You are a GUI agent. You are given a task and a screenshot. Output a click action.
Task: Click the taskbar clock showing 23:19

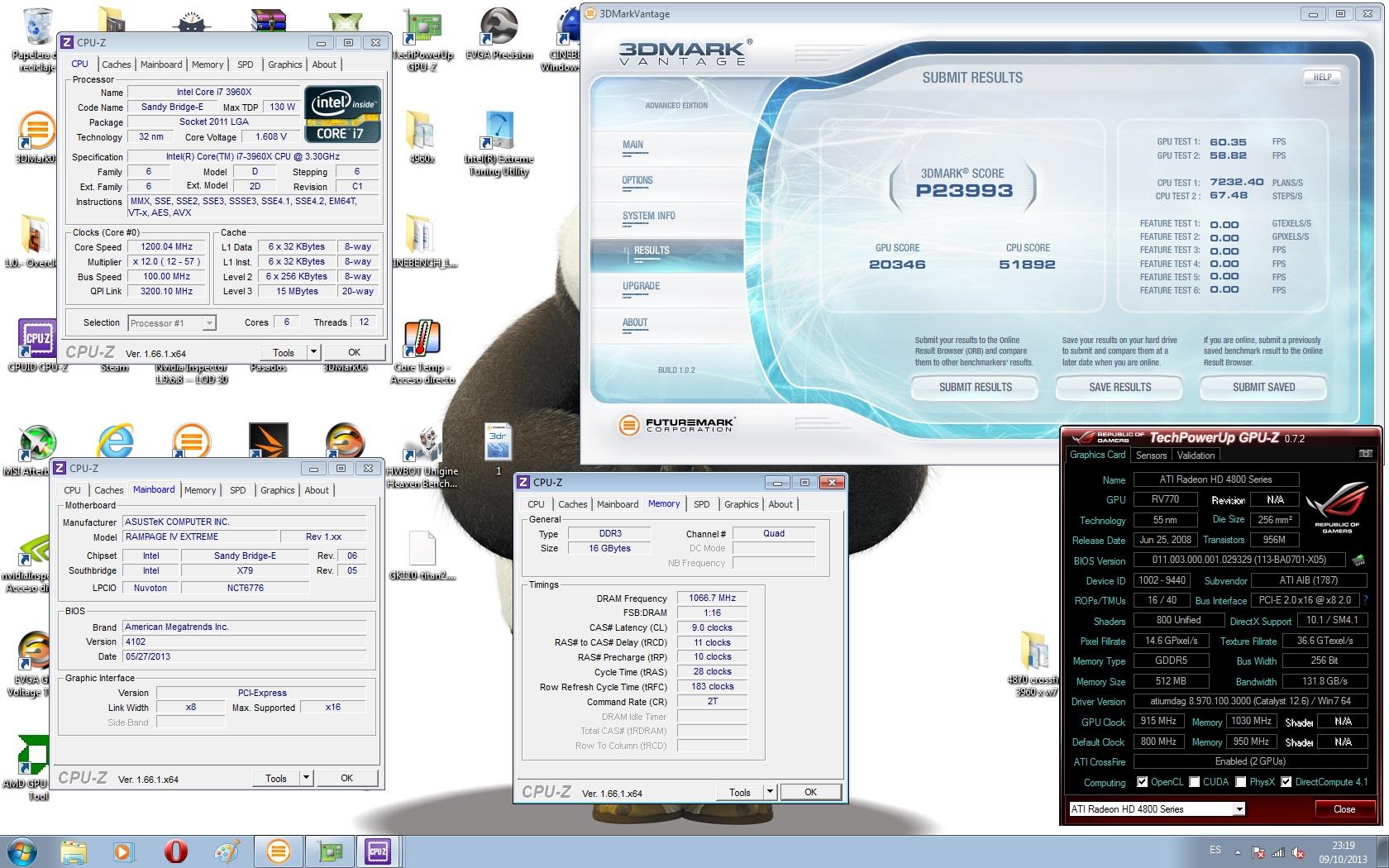[x=1344, y=851]
